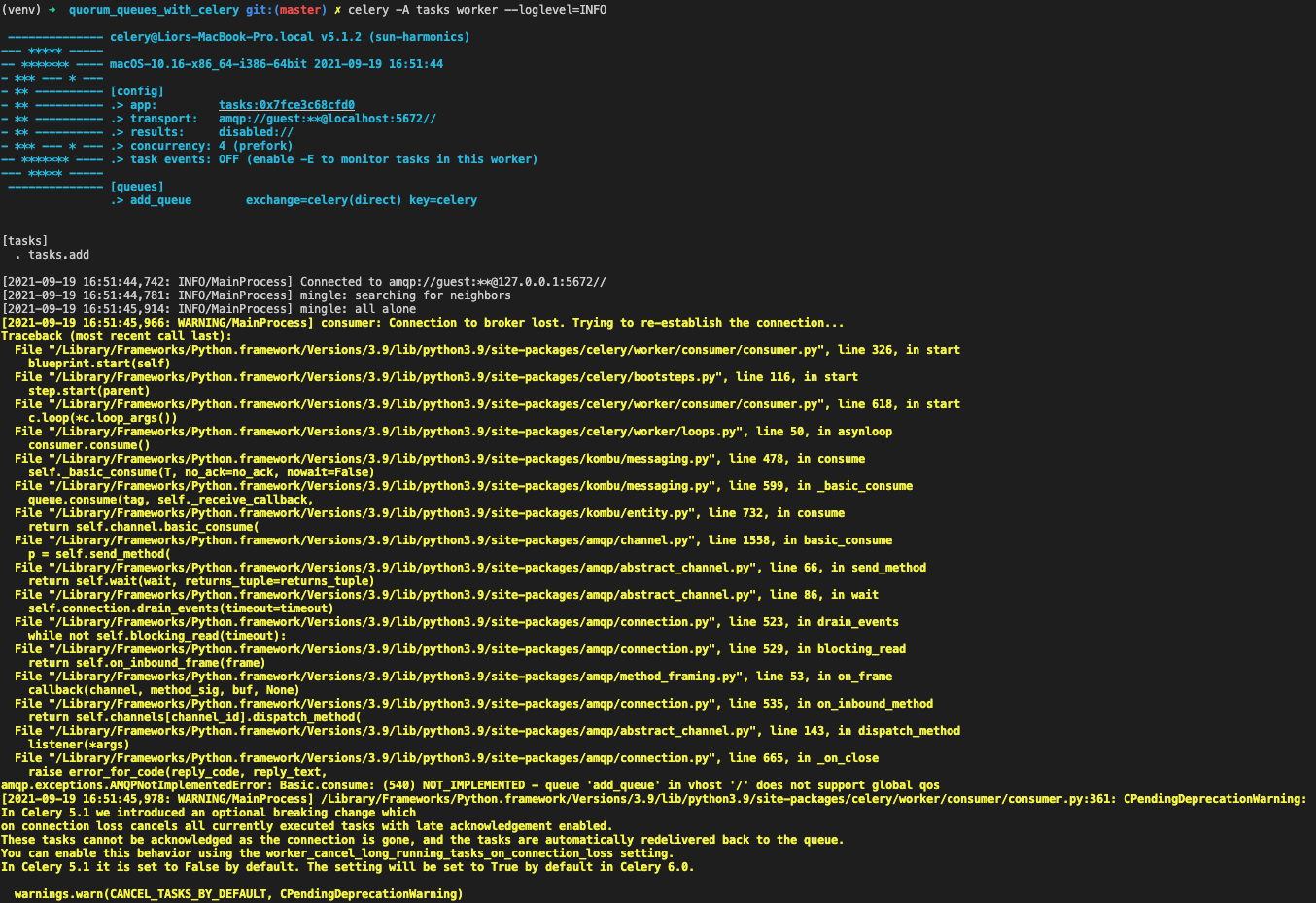Click 'set to True by default in Celery 6.0' line
Viewport: 1316px width, 903px height.
[x=348, y=867]
